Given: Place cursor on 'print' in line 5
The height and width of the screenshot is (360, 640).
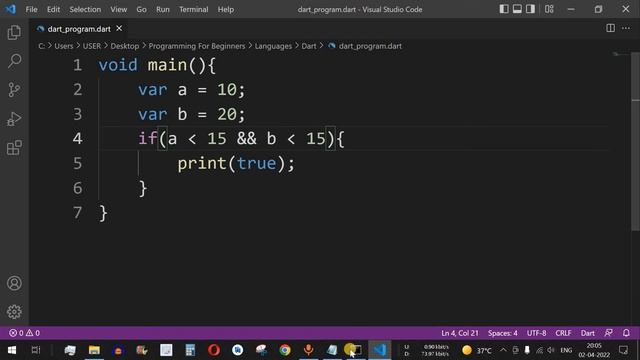Looking at the screenshot, I should (x=202, y=164).
